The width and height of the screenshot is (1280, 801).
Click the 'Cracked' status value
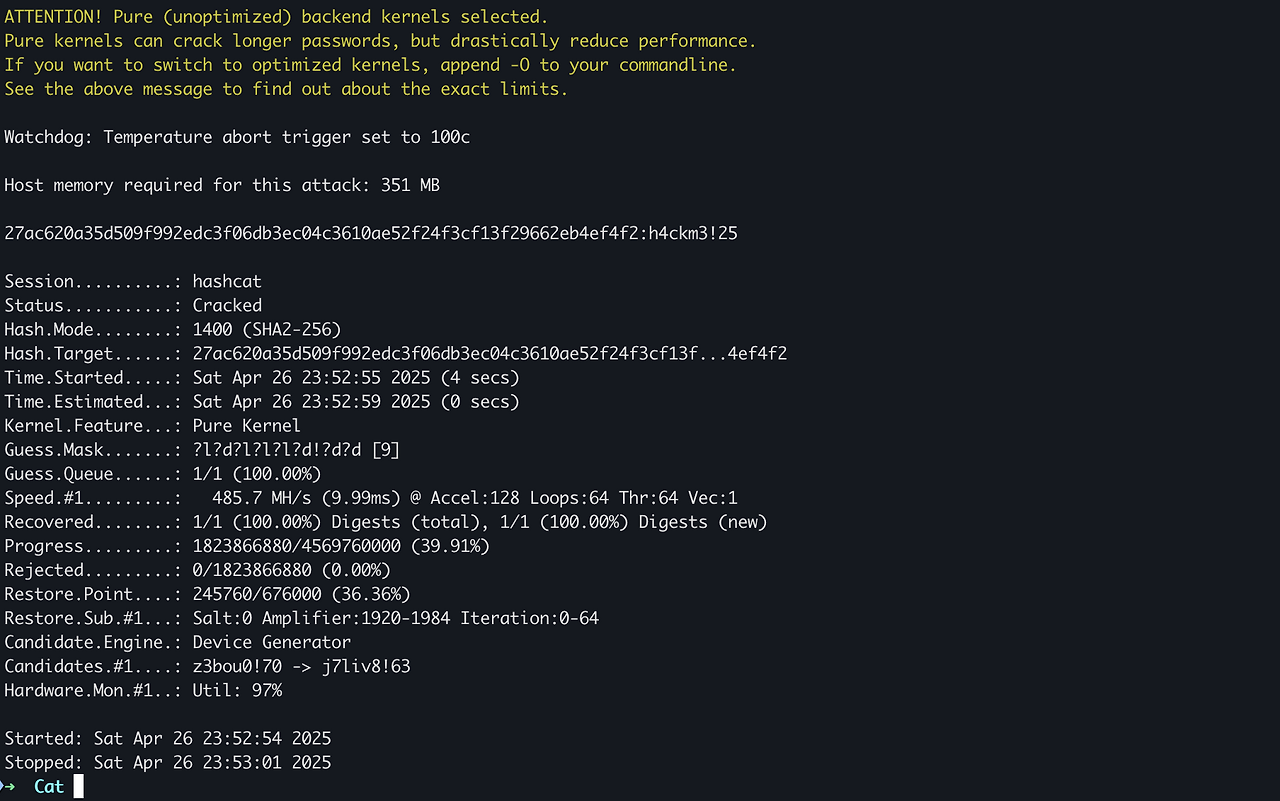(x=227, y=306)
